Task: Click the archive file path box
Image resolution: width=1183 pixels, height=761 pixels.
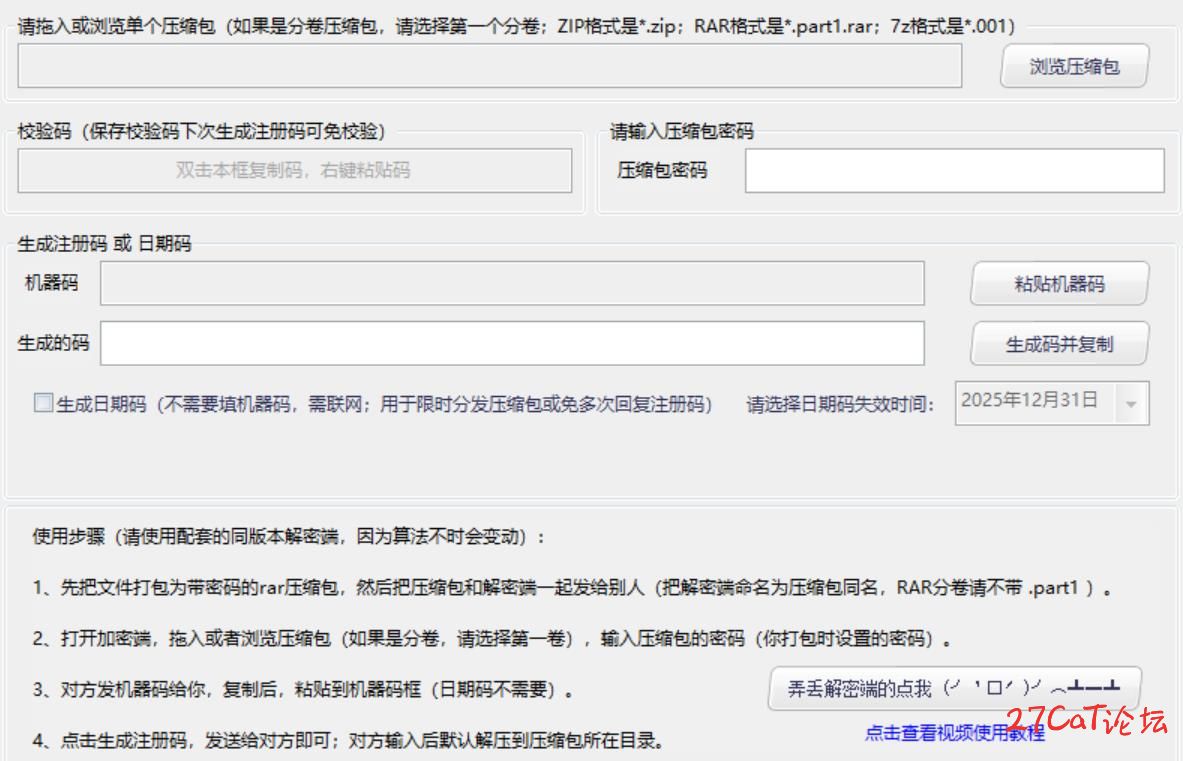Action: click(489, 66)
